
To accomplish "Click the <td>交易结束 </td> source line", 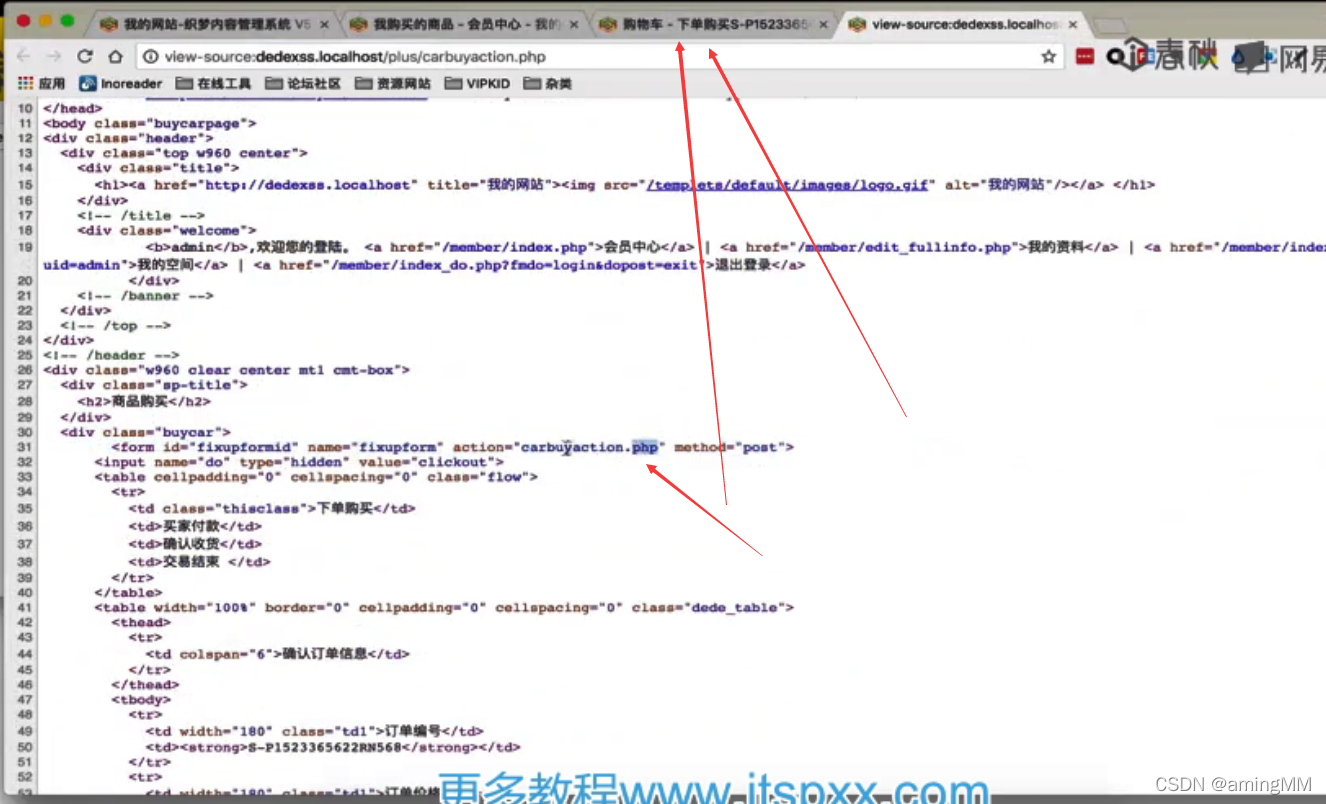I will (x=199, y=562).
